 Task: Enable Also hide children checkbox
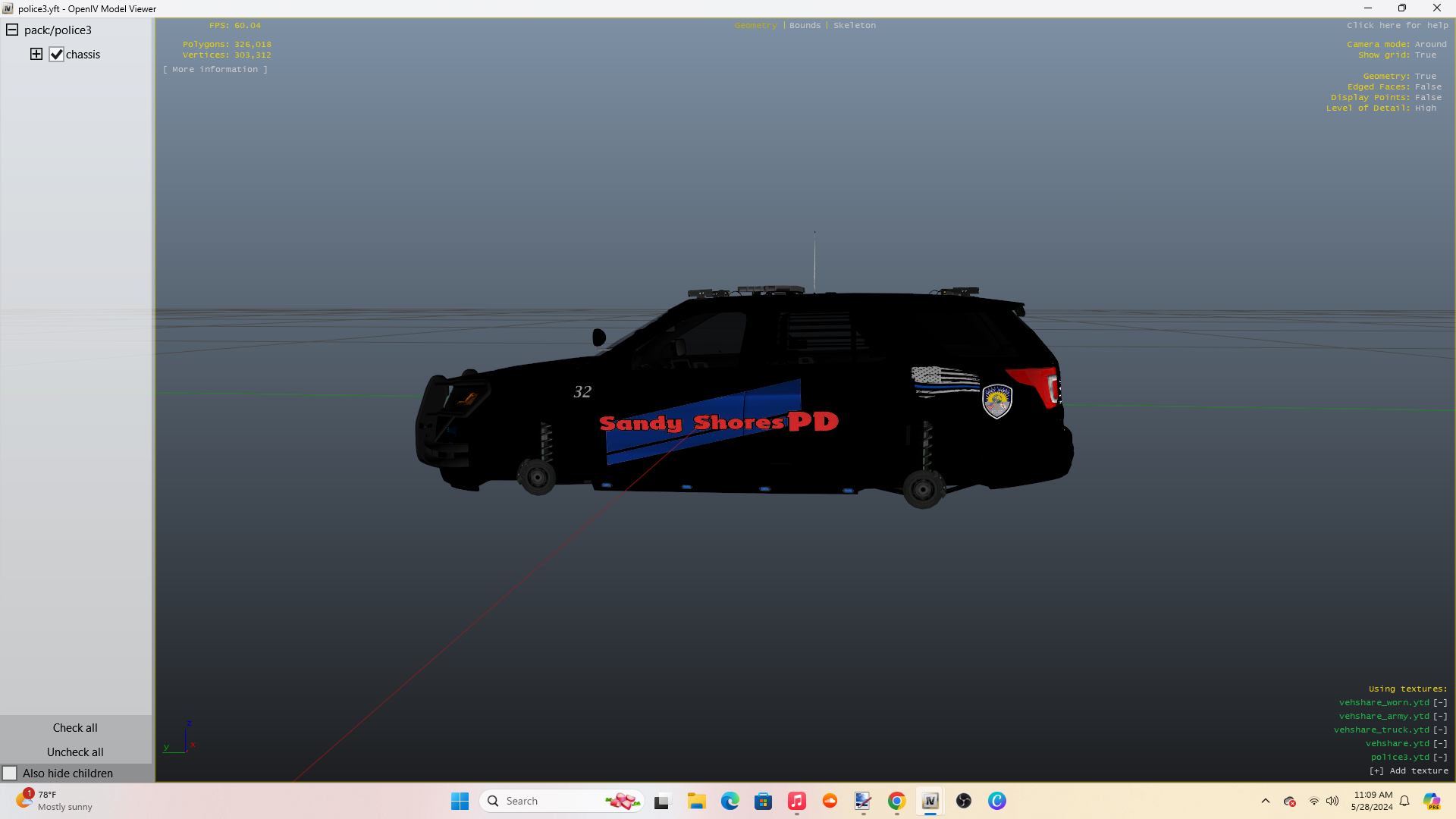click(10, 773)
